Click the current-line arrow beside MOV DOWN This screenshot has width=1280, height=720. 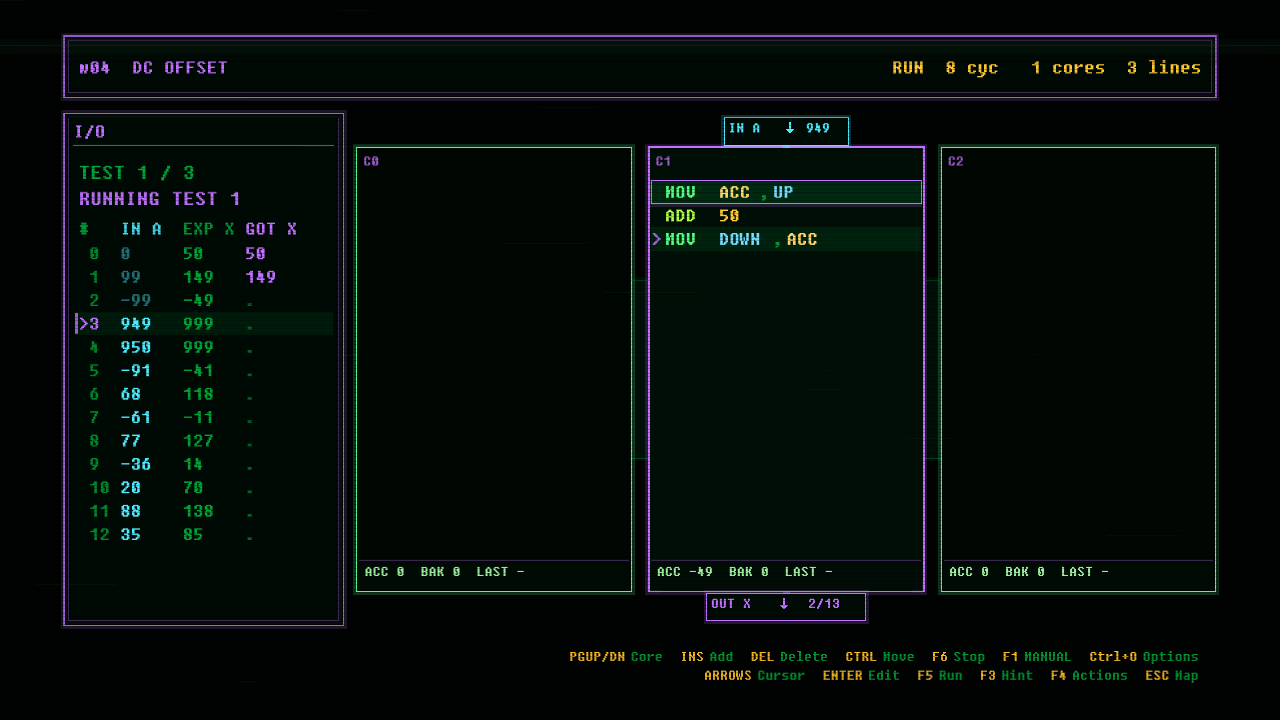[657, 240]
